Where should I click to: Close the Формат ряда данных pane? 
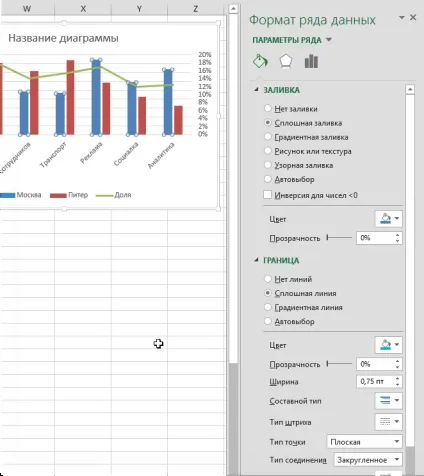413,17
